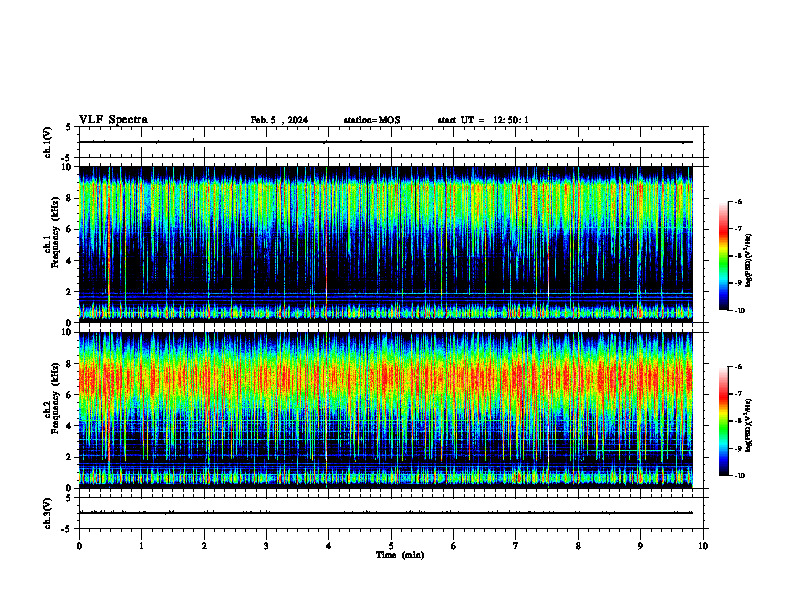Click the ch.3 voltage waveform trace panel

(391, 513)
